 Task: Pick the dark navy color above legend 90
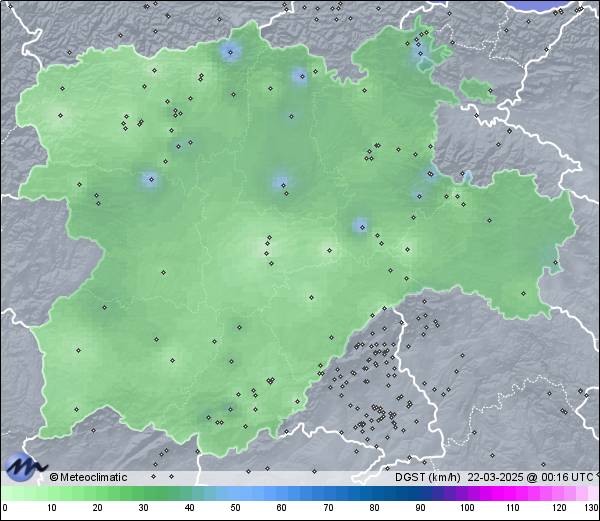click(x=420, y=493)
